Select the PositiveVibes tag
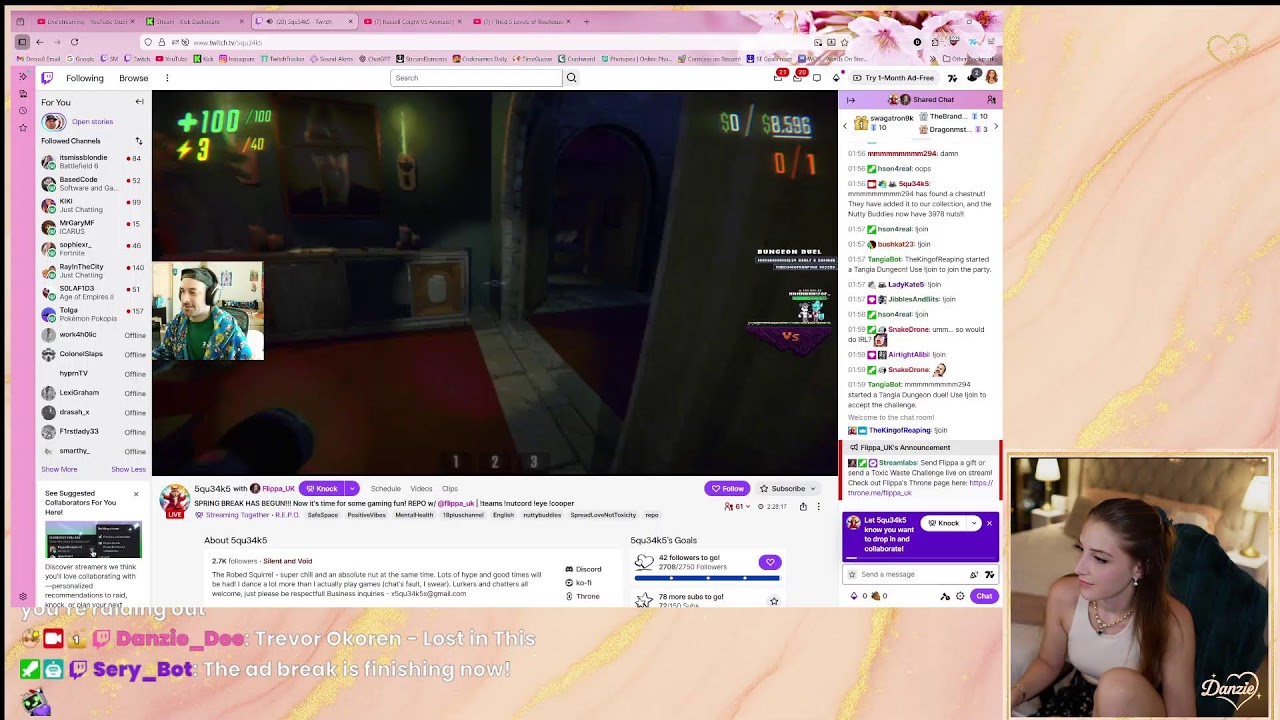Screen dimensions: 1280x720 click(x=366, y=515)
